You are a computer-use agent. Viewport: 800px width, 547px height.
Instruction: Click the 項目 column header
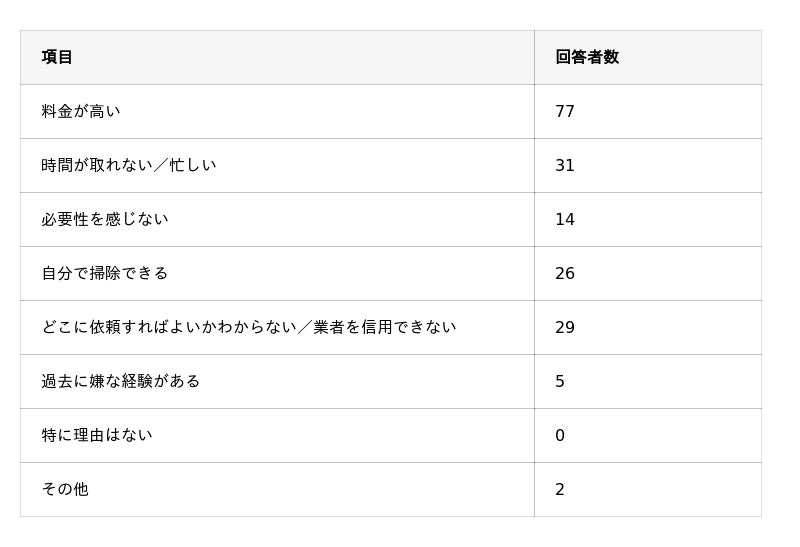(57, 57)
